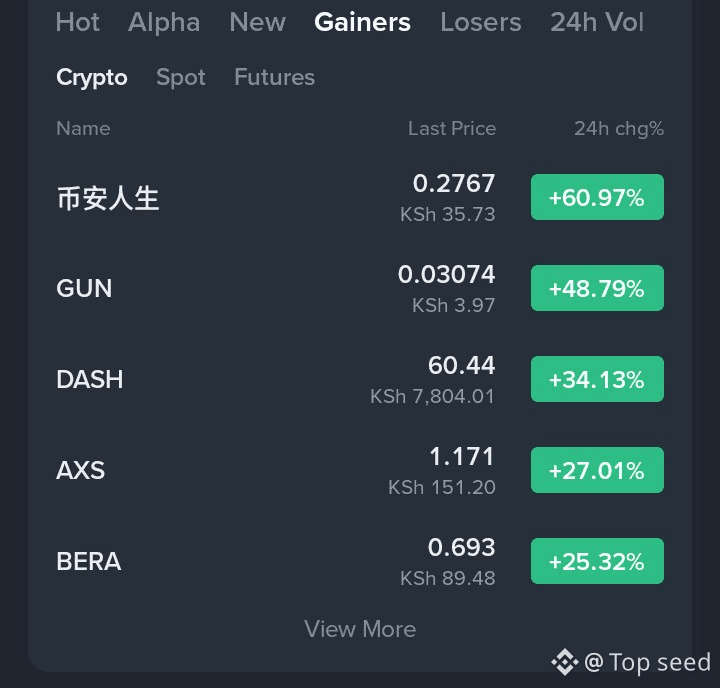Open the Alpha tab
The width and height of the screenshot is (720, 688).
tap(164, 22)
